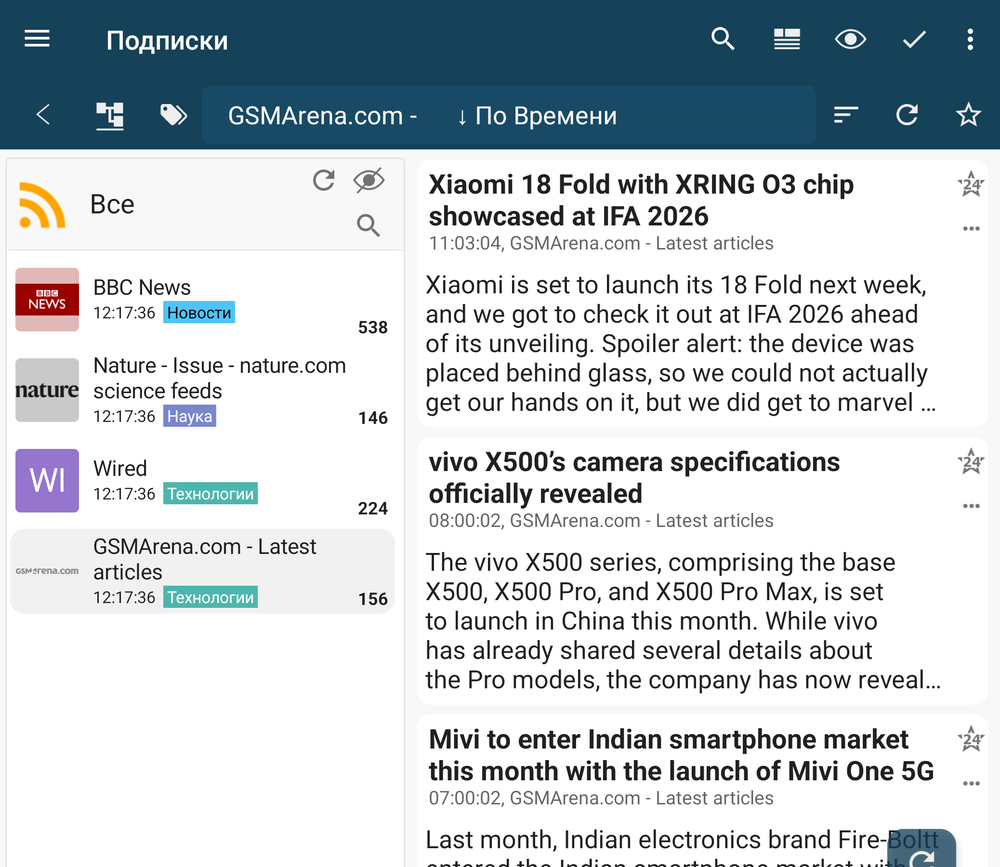1000x867 pixels.
Task: Open the sort filter lines icon
Action: point(846,115)
